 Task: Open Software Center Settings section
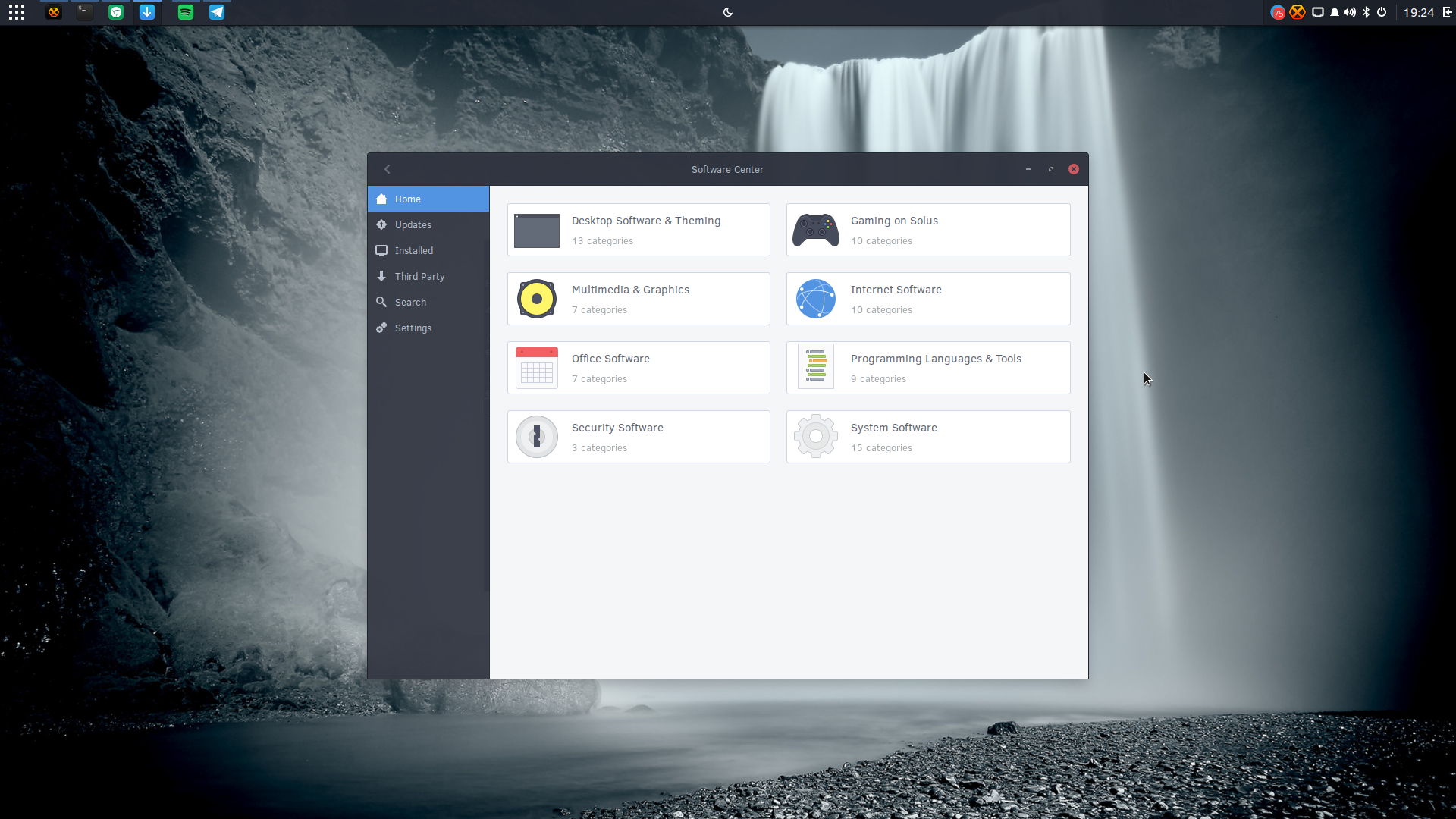[428, 328]
